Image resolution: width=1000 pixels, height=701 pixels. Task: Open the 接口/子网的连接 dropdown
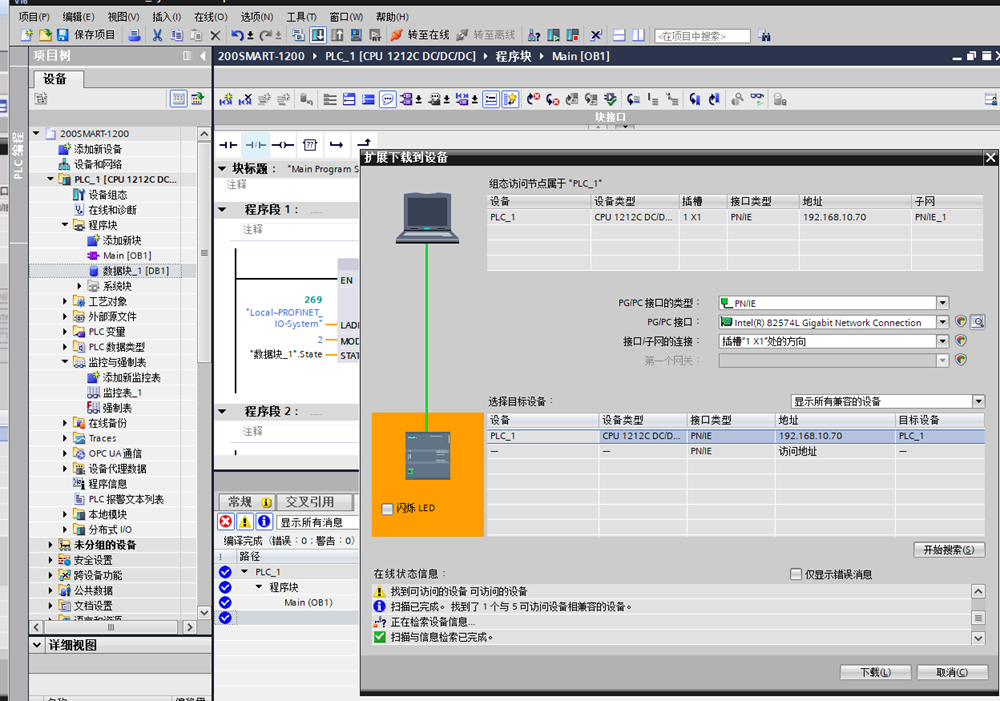943,341
